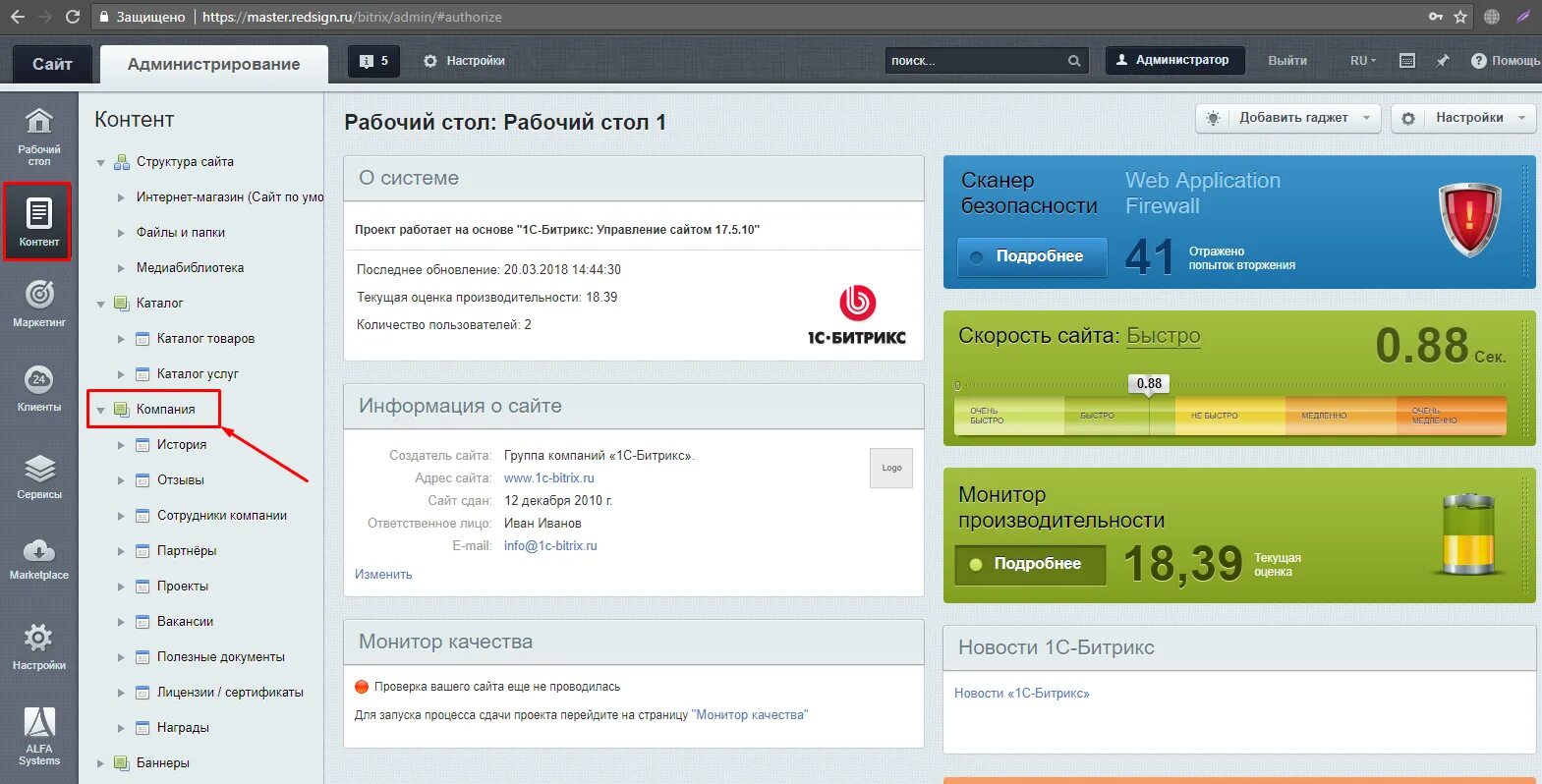1542x784 pixels.
Task: Click the 1С-Битрикс logo
Action: (x=857, y=315)
